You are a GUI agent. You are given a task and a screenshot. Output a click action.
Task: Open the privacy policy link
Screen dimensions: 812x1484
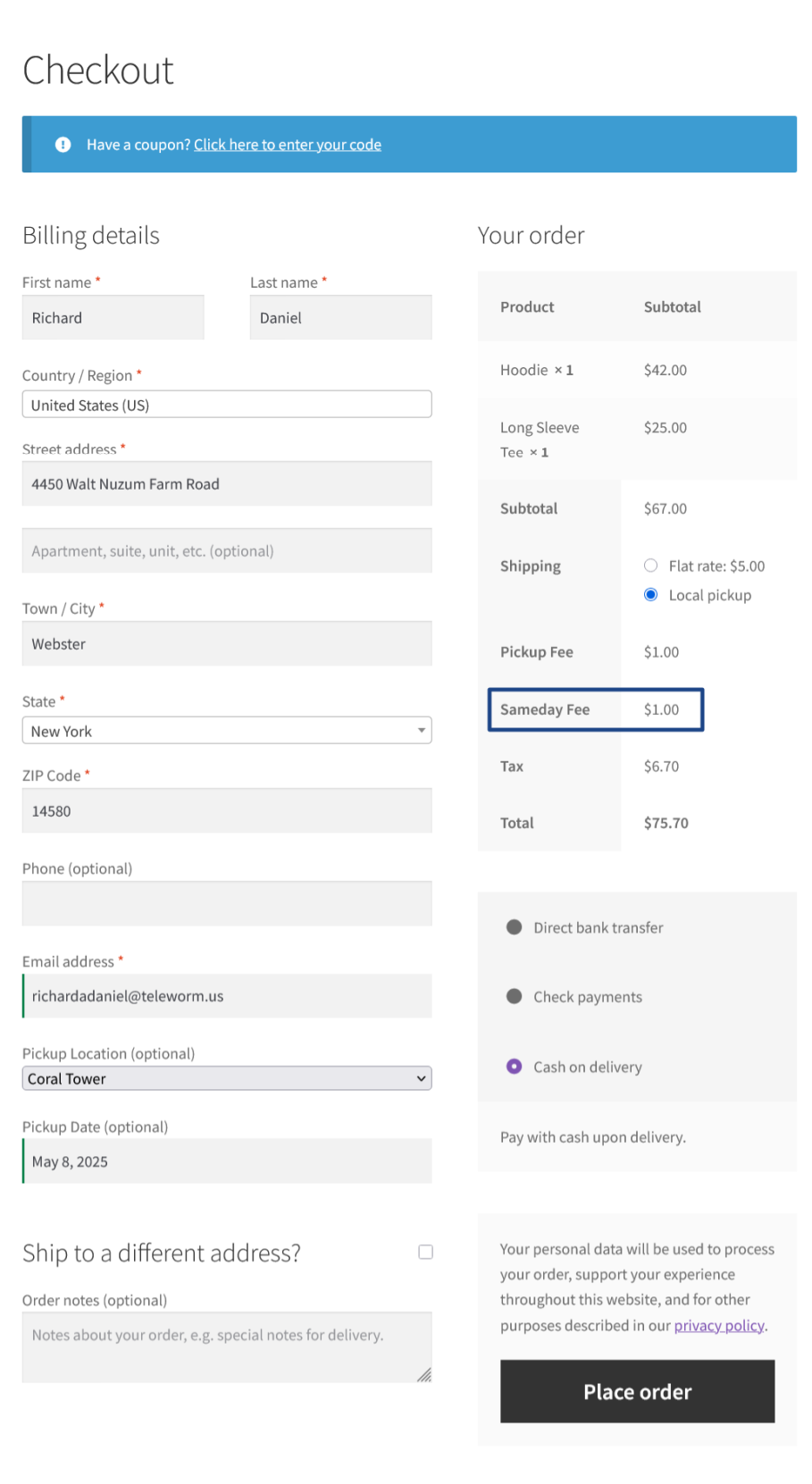click(x=718, y=1325)
